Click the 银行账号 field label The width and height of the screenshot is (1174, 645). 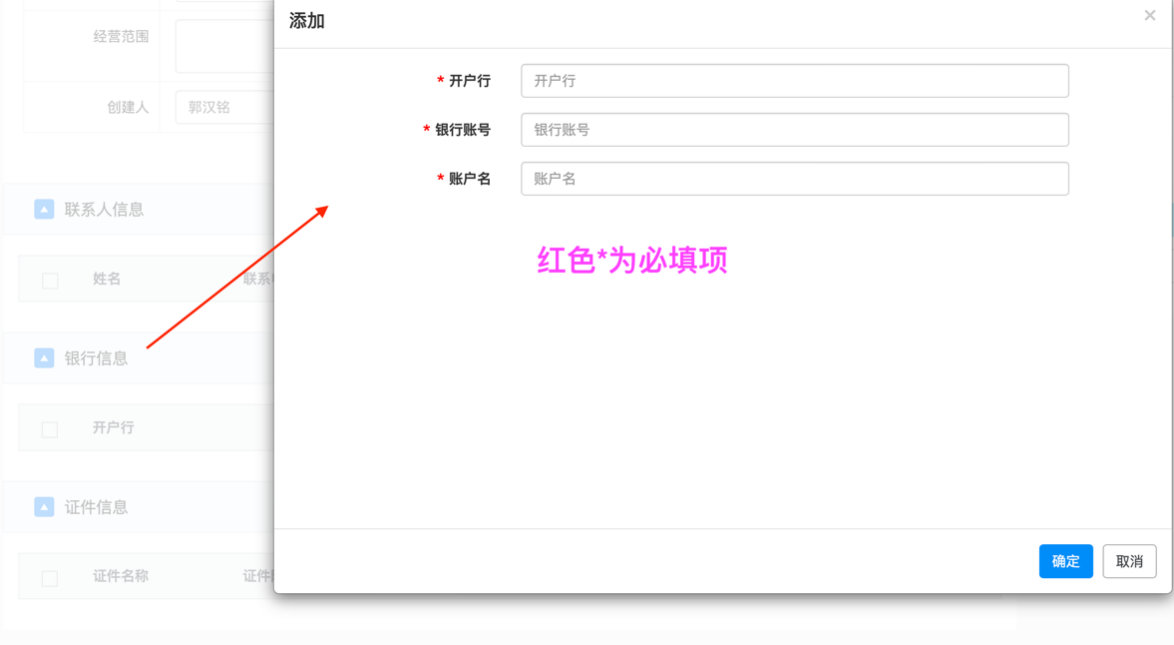tap(462, 130)
